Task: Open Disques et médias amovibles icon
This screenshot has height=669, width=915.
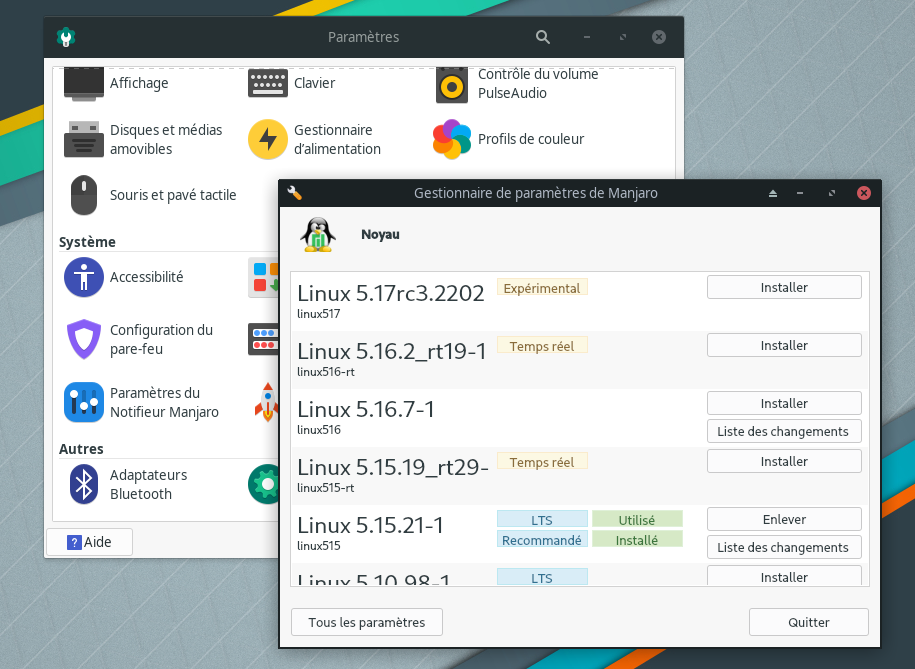Action: [x=83, y=139]
